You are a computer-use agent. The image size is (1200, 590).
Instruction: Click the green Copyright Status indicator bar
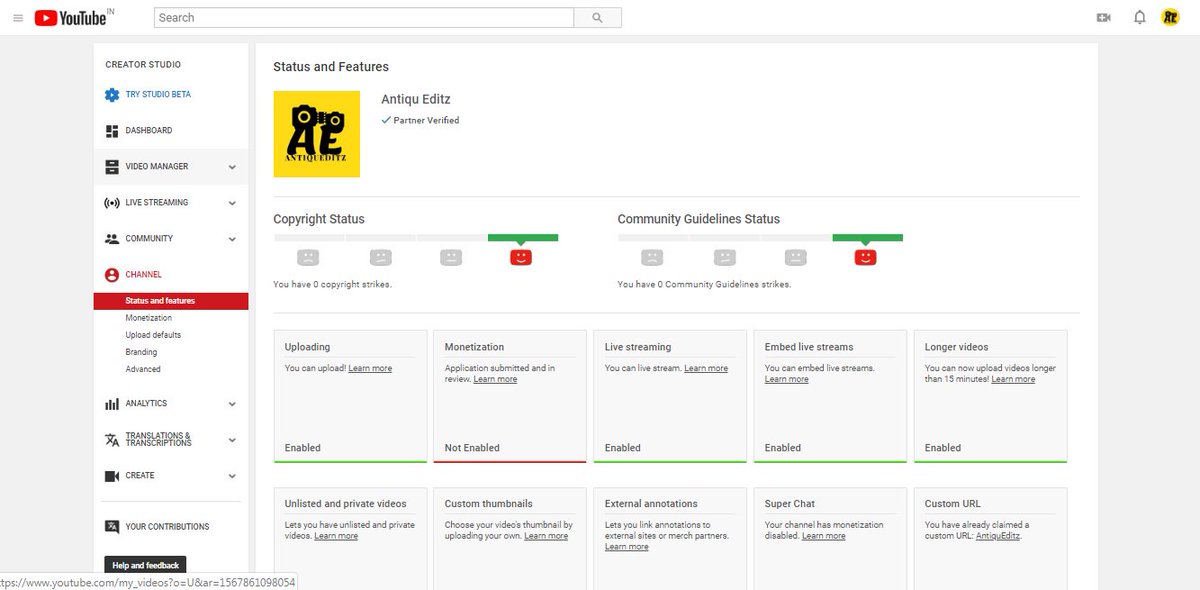pos(523,238)
